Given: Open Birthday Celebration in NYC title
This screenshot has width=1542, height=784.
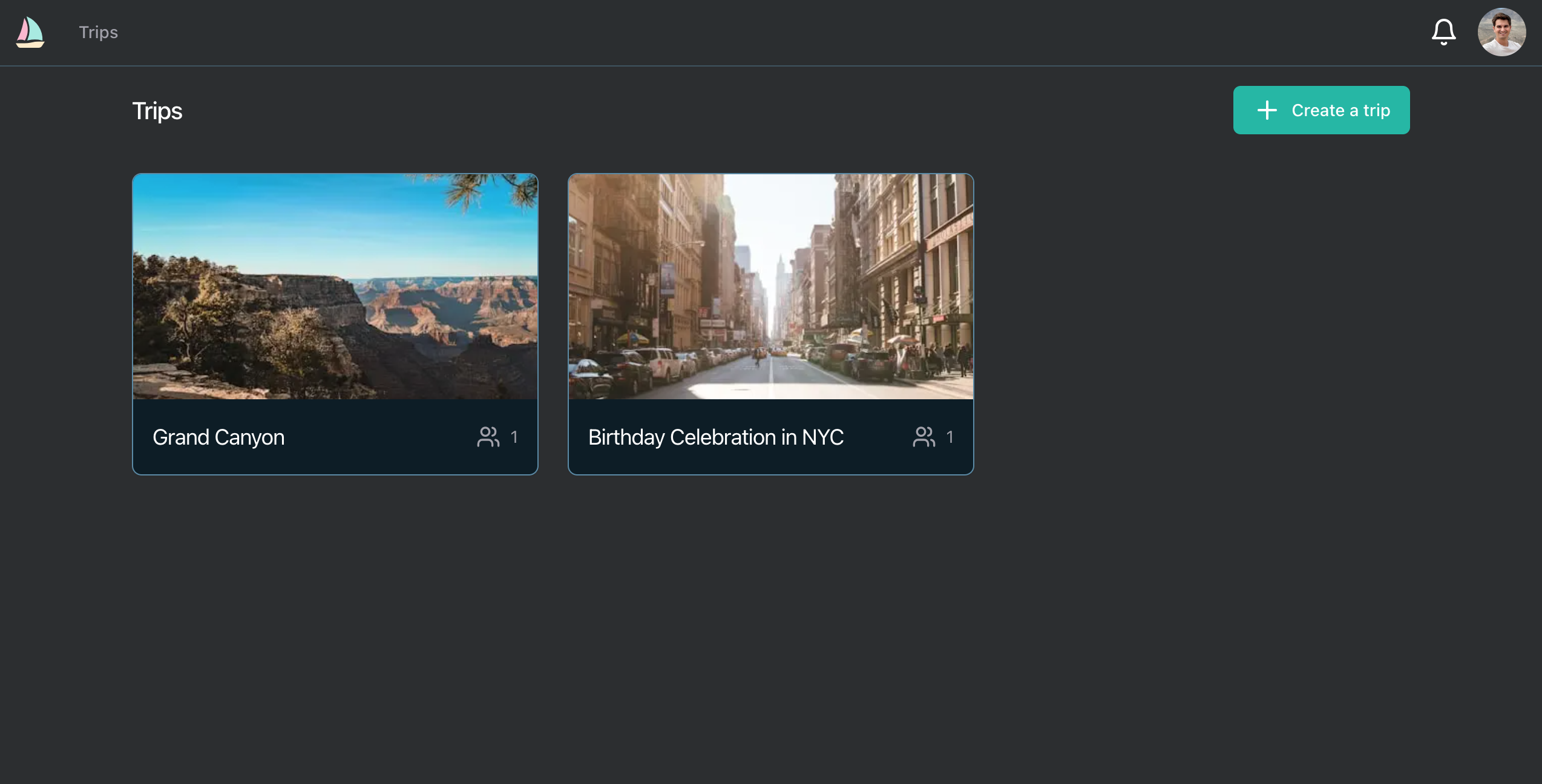Looking at the screenshot, I should tap(716, 437).
